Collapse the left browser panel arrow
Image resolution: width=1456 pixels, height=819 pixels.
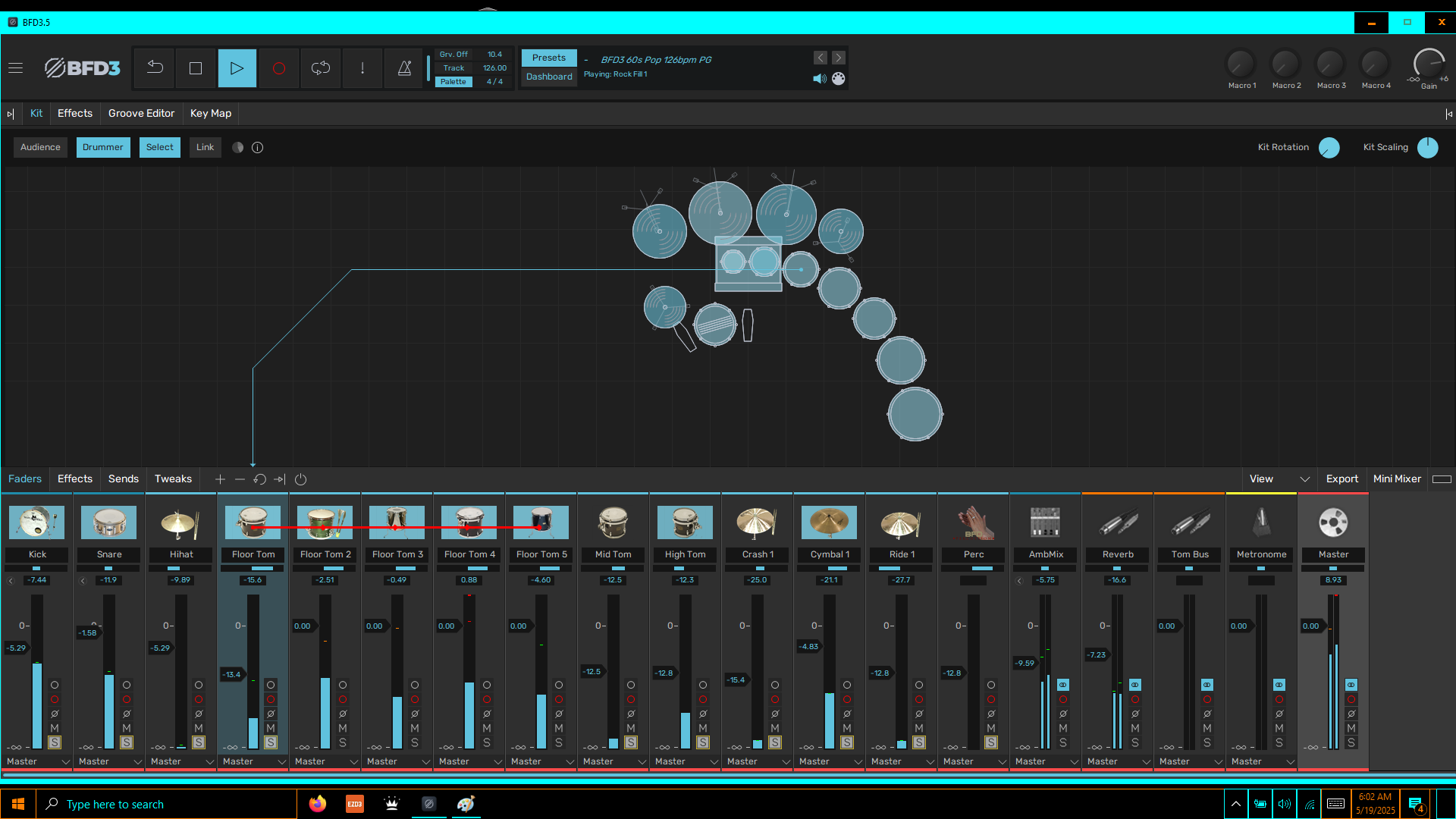[x=11, y=114]
